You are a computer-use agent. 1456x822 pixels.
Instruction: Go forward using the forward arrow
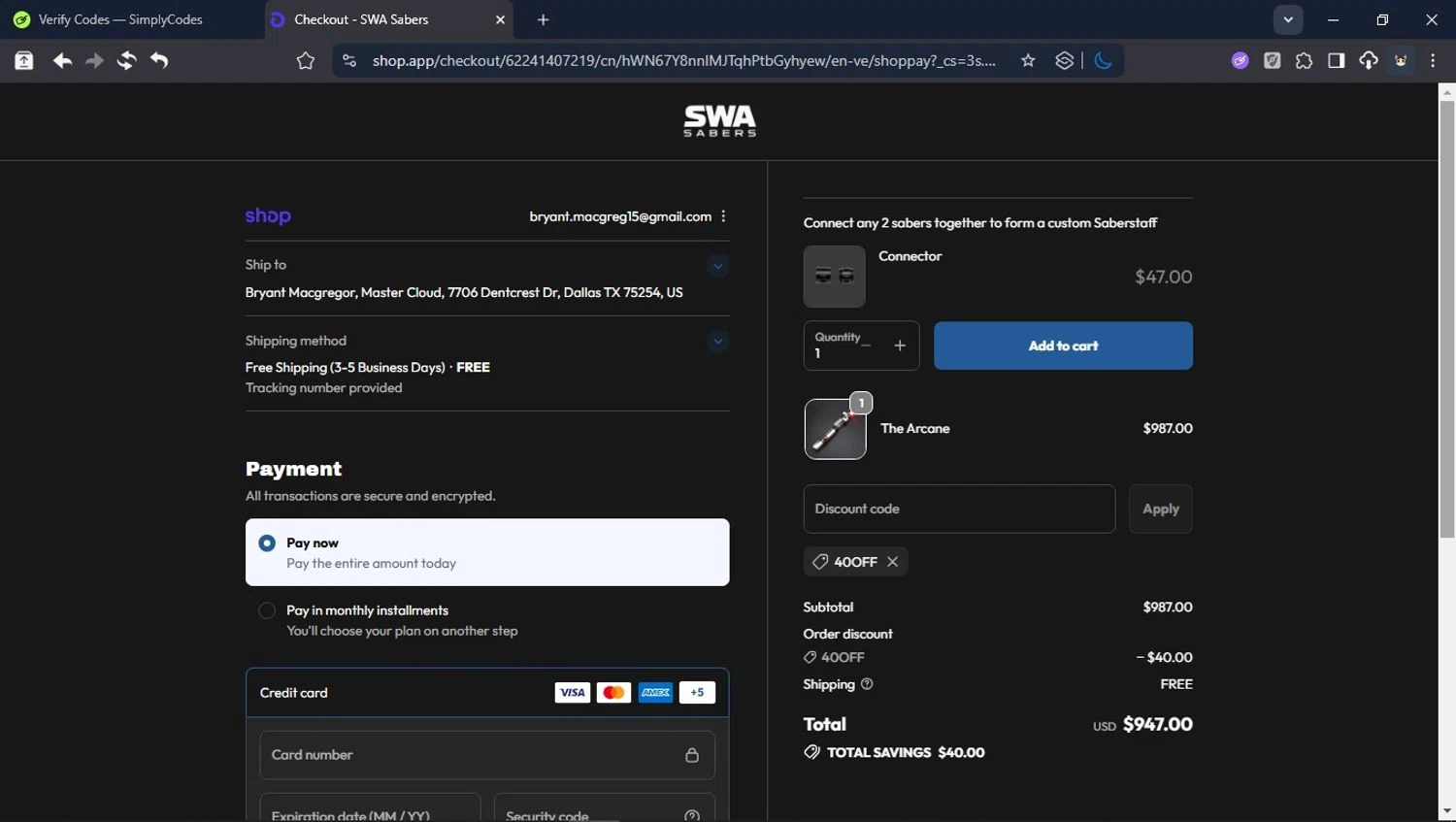(x=94, y=60)
